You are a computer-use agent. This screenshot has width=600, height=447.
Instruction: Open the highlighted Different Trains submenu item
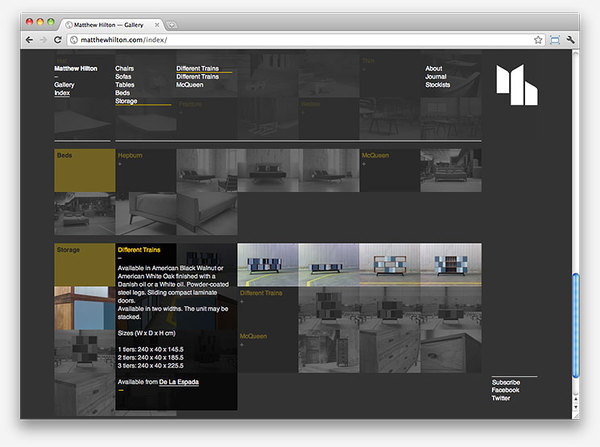[x=197, y=69]
